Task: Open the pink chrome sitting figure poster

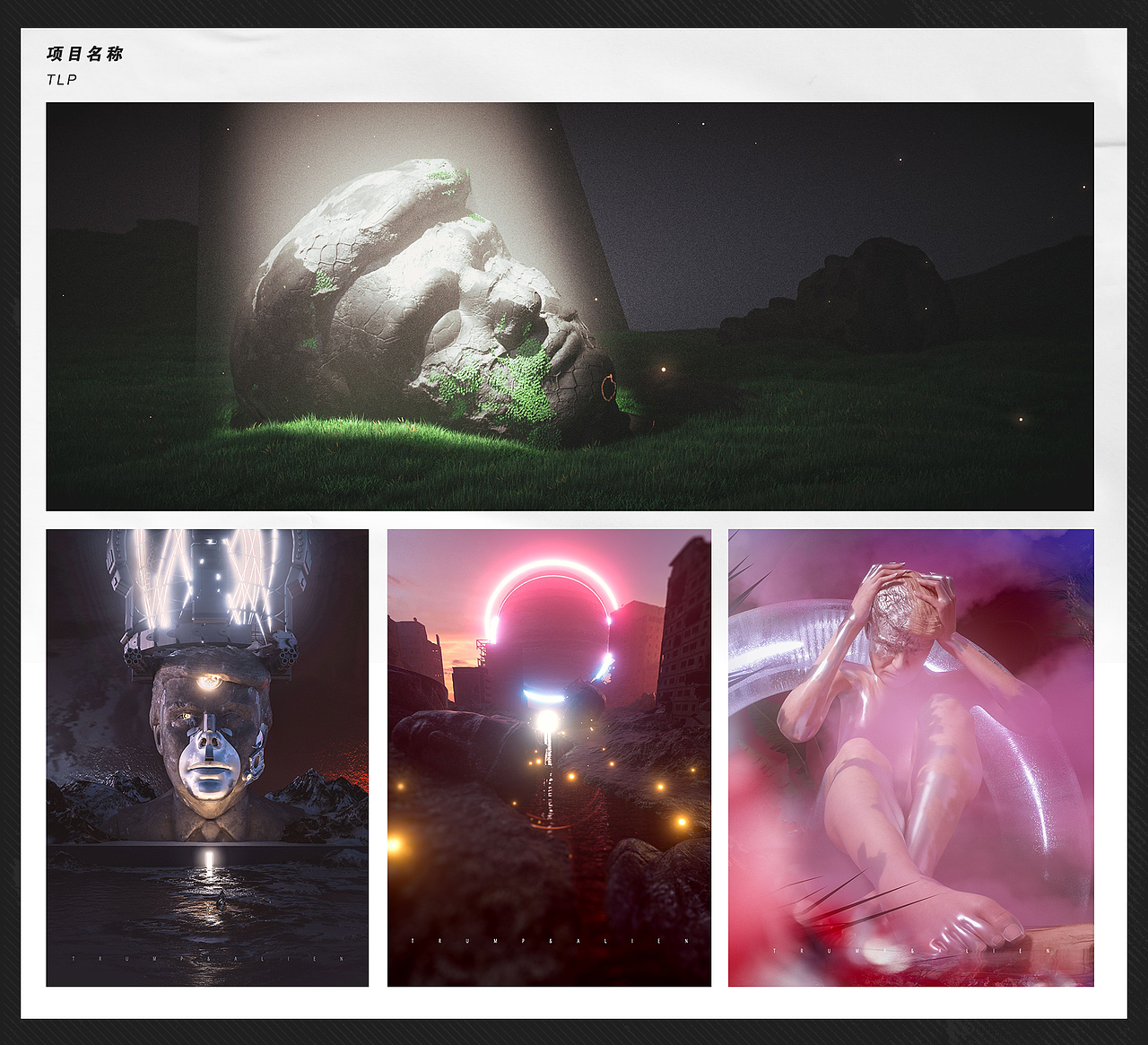Action: (x=910, y=758)
